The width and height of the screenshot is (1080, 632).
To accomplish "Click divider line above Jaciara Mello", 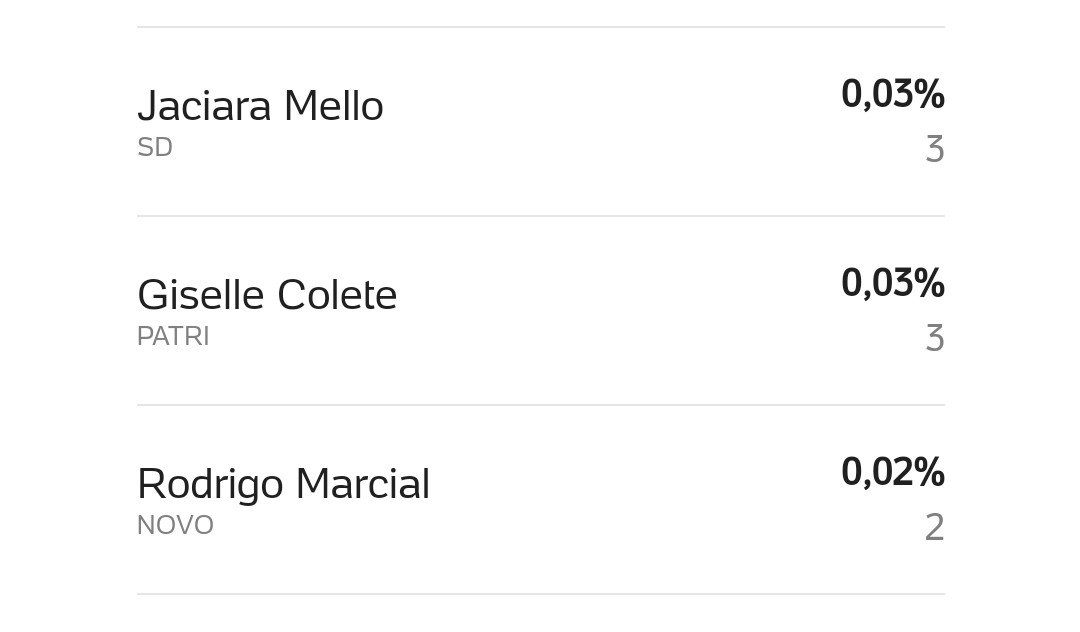I will coord(541,28).
